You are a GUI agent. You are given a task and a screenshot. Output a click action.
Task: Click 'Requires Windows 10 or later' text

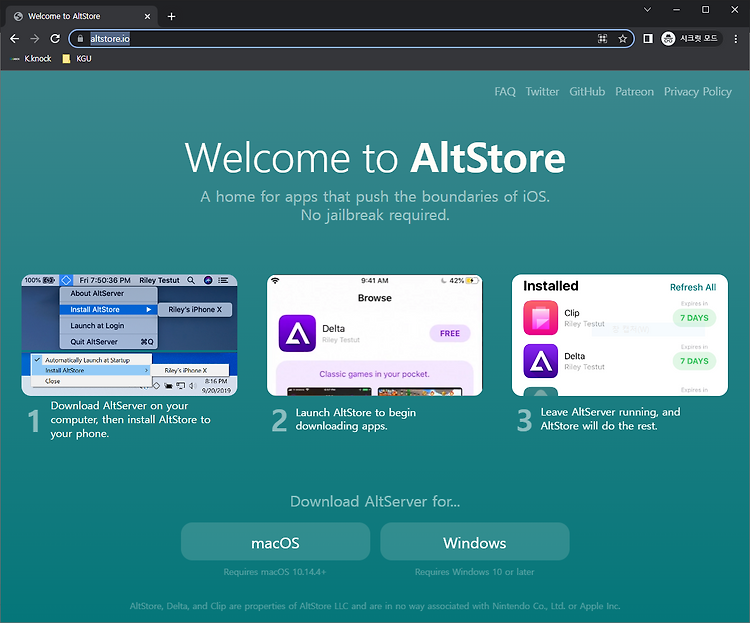(474, 572)
